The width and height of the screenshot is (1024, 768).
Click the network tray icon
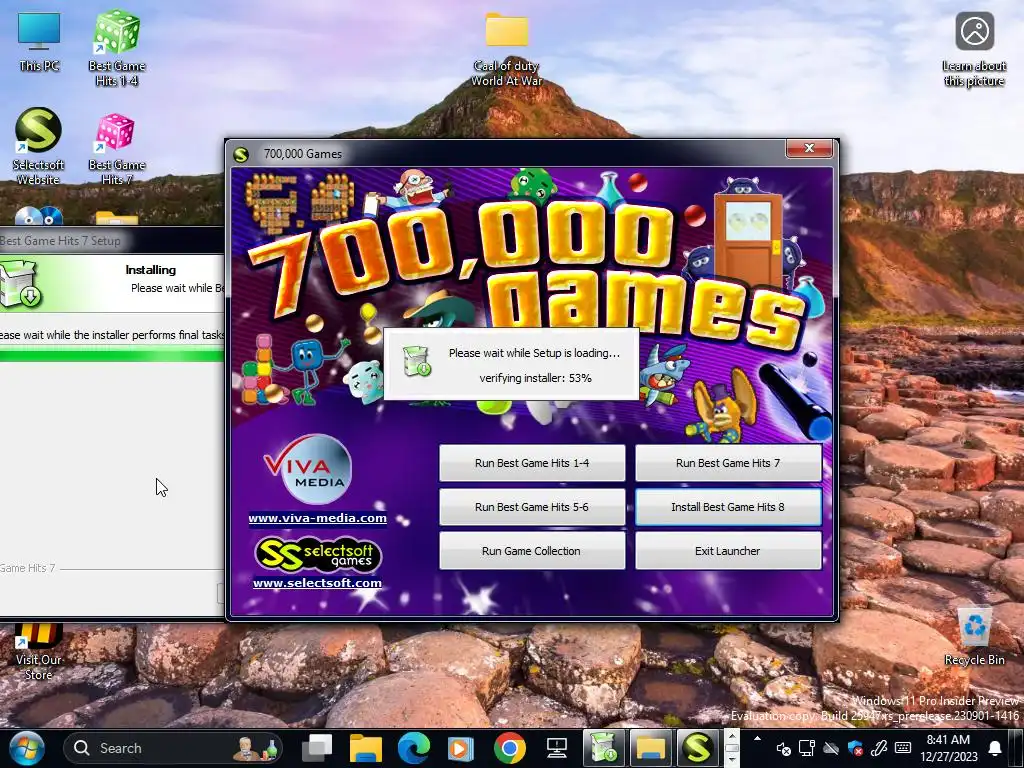pos(807,748)
